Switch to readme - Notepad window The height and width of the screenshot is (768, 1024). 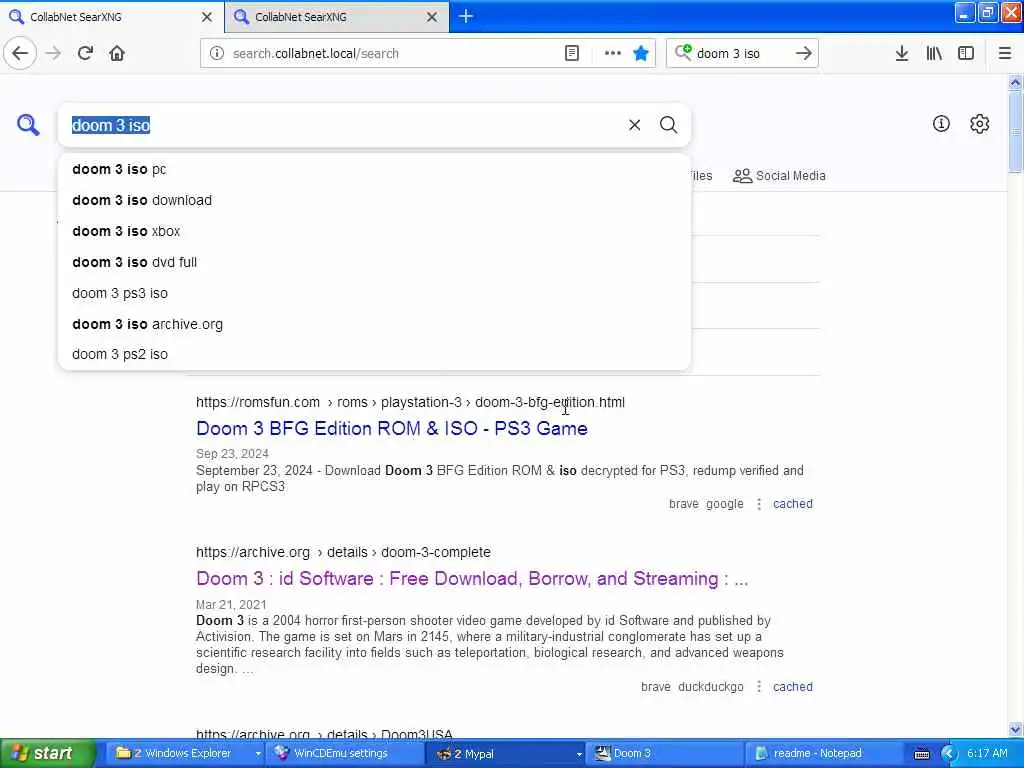coord(824,754)
